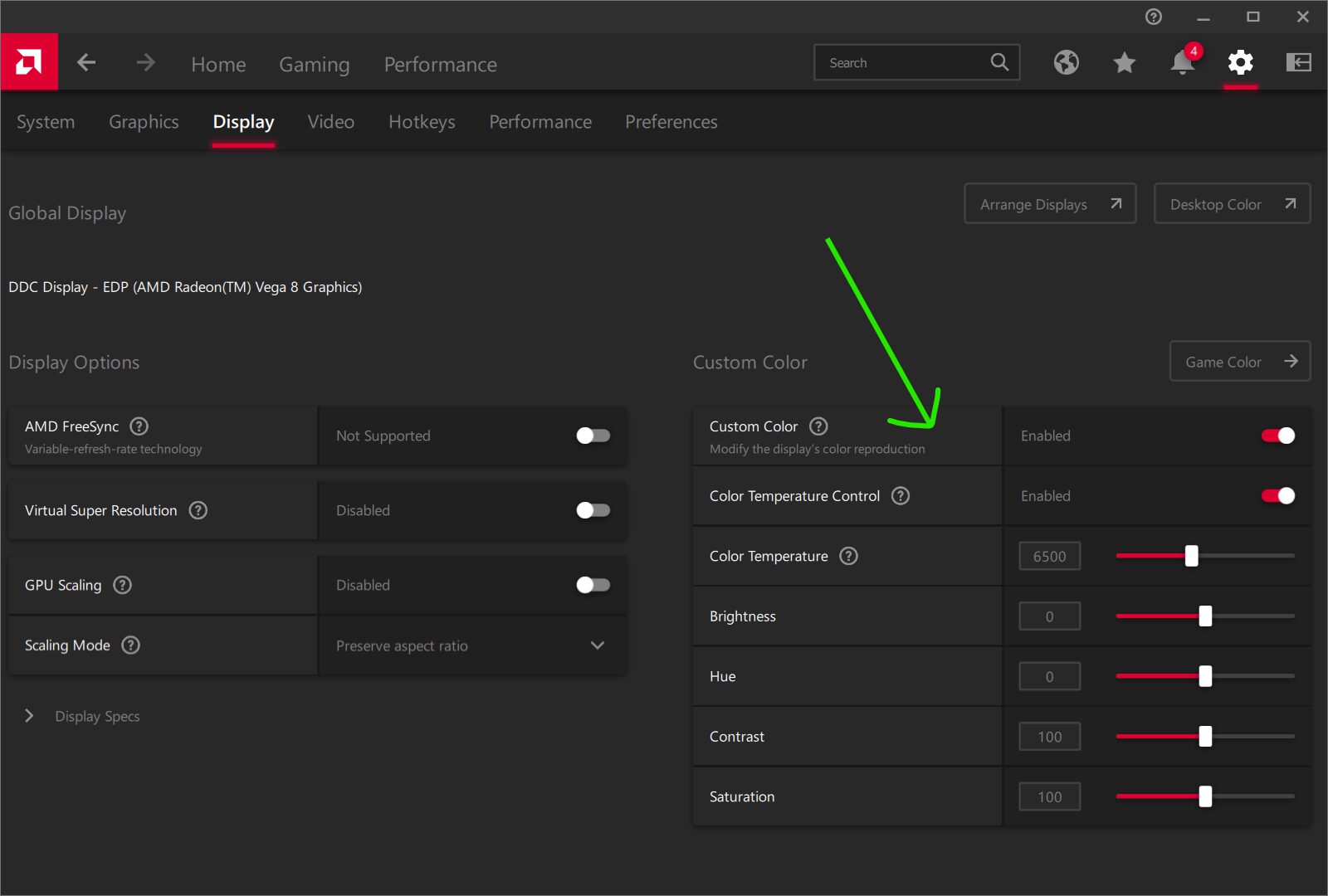Adjust the Saturation slider
The width and height of the screenshot is (1328, 896).
click(1205, 796)
